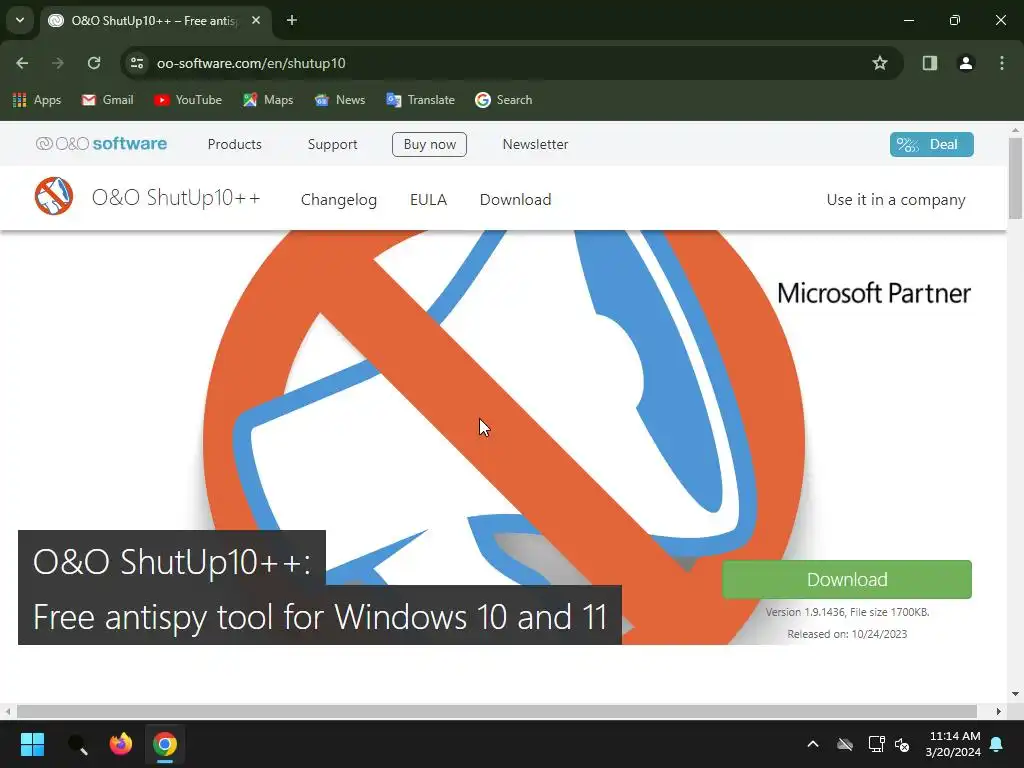
Task: Open Chrome side panel icon
Action: point(929,63)
